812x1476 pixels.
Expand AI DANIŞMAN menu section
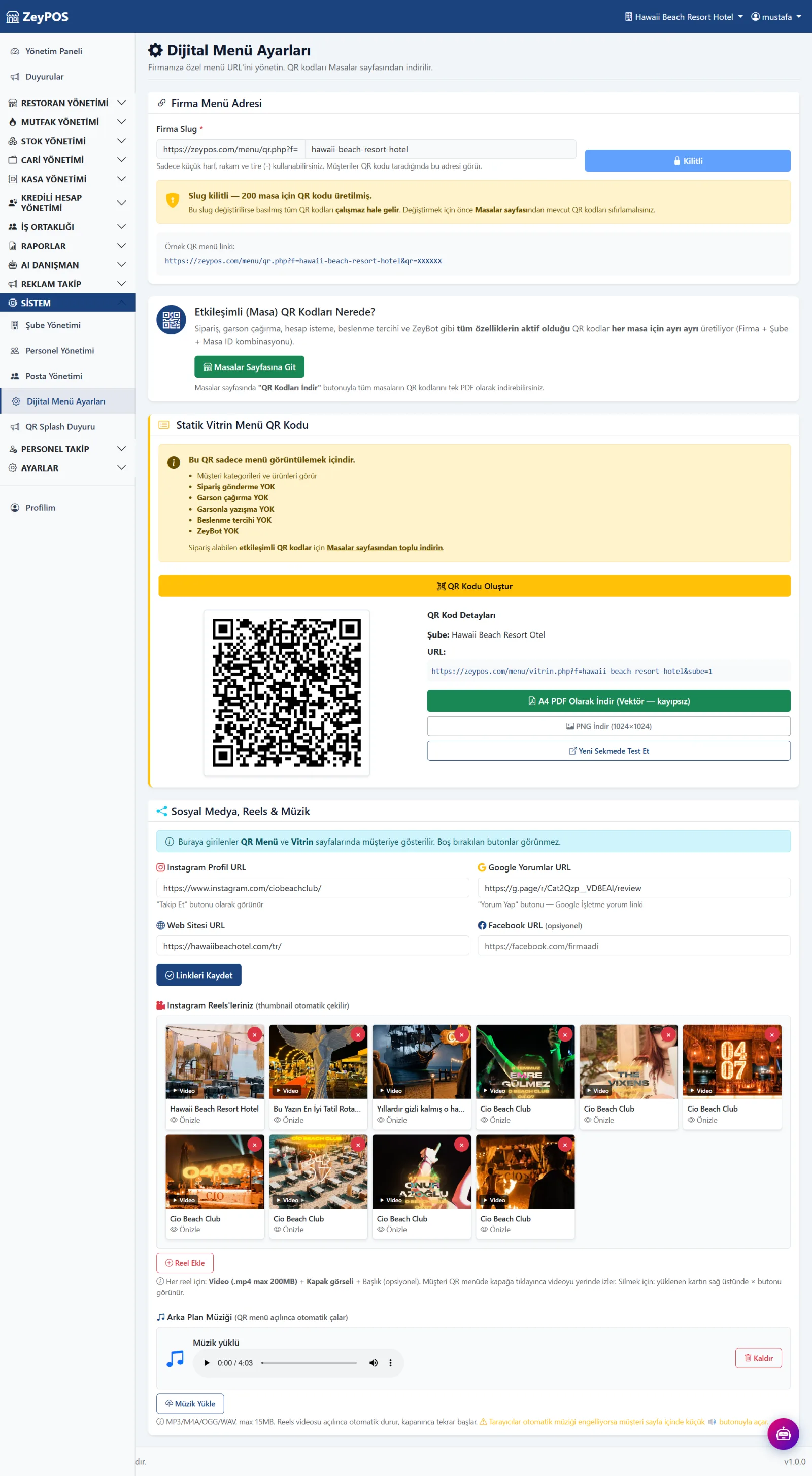[67, 265]
